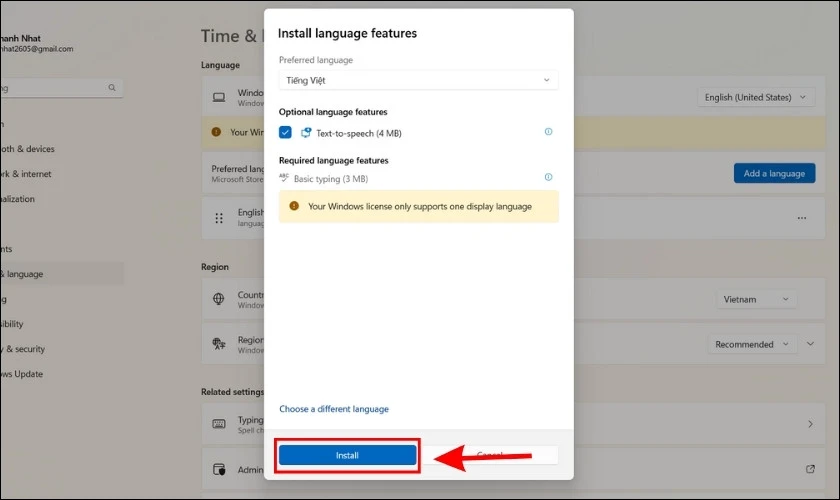
Task: Click the Region section heading
Action: pos(215,266)
